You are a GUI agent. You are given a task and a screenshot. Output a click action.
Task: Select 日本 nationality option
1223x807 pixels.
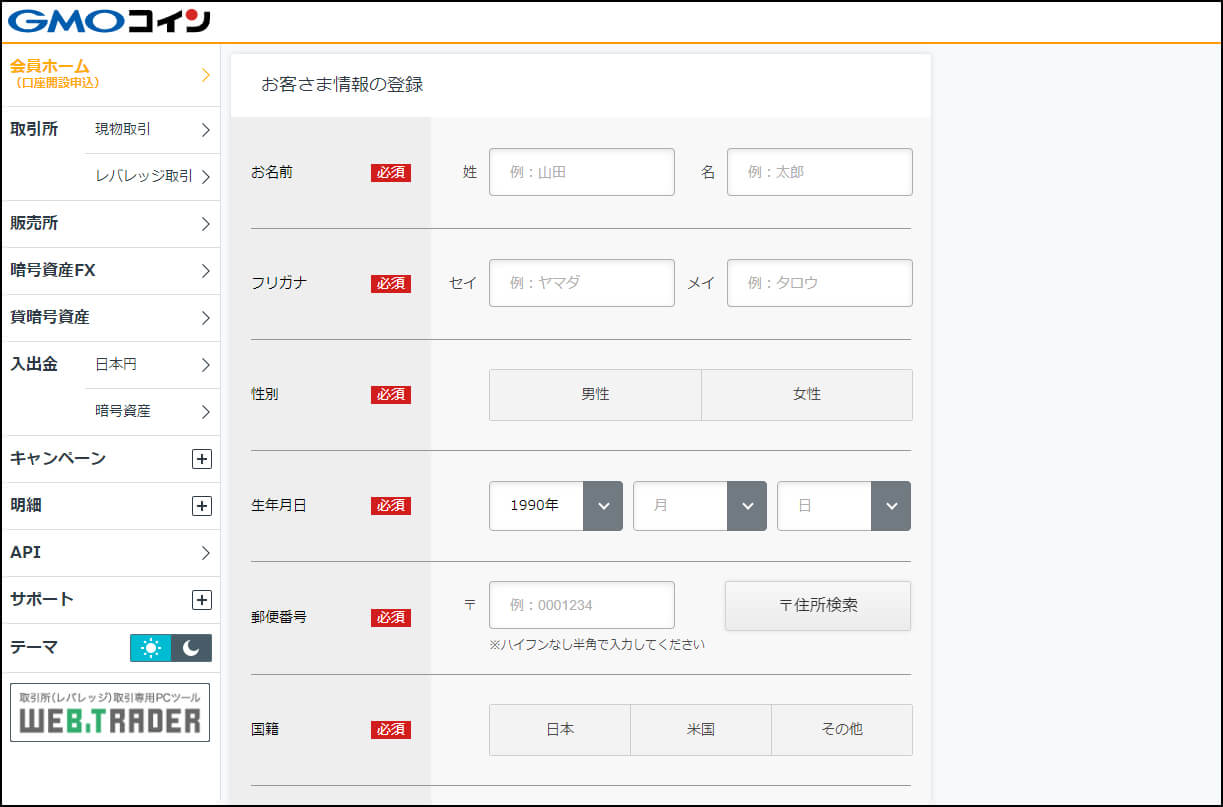click(x=560, y=730)
